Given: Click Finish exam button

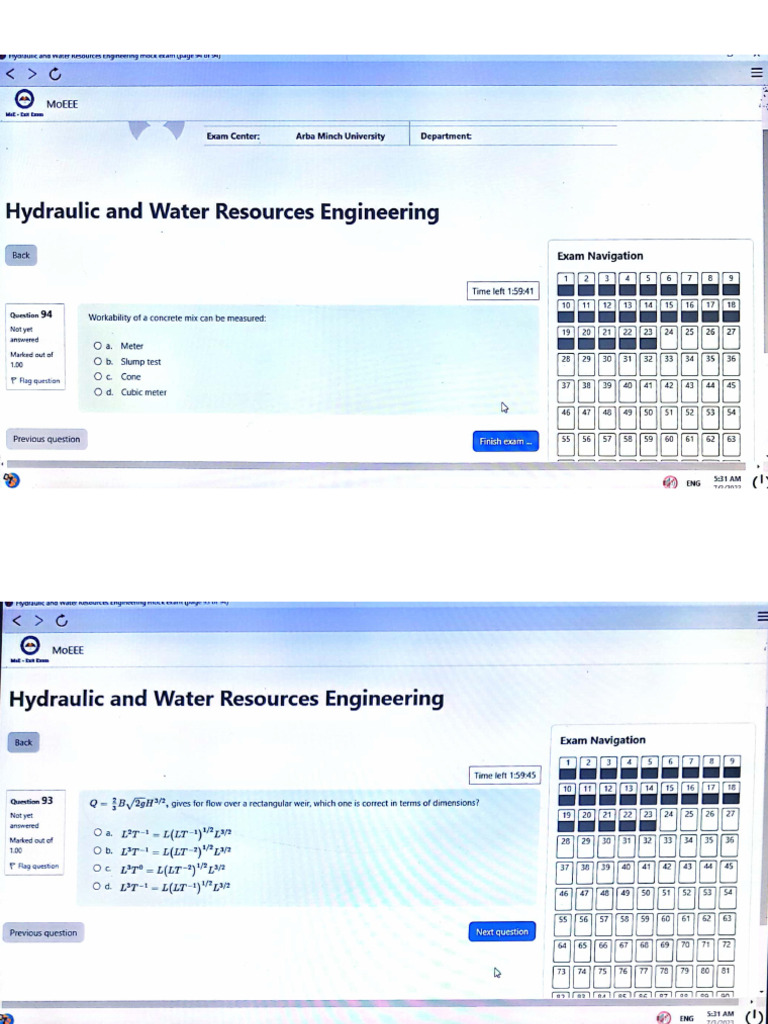Looking at the screenshot, I should click(505, 441).
